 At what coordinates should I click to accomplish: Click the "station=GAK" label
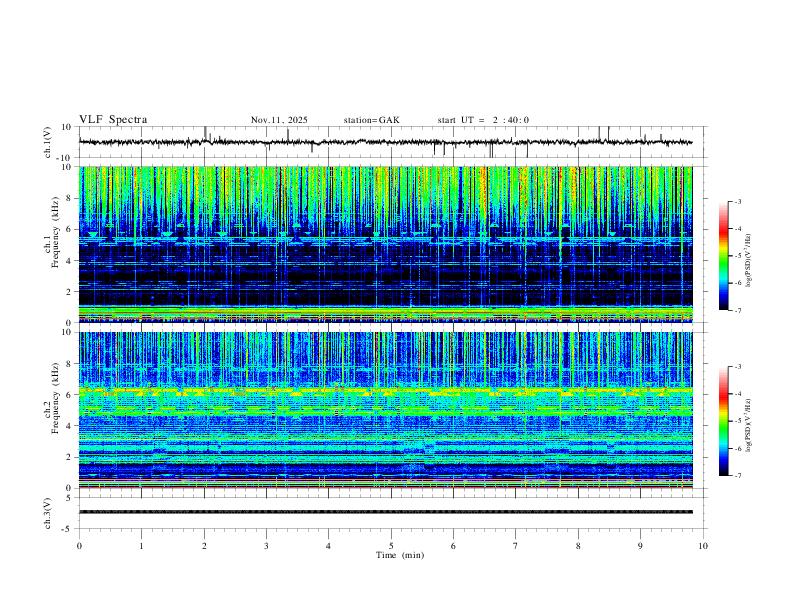372,120
